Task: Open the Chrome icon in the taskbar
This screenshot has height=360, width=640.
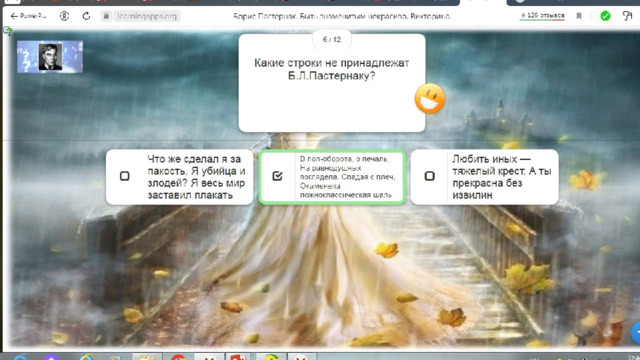Action: coord(178,357)
